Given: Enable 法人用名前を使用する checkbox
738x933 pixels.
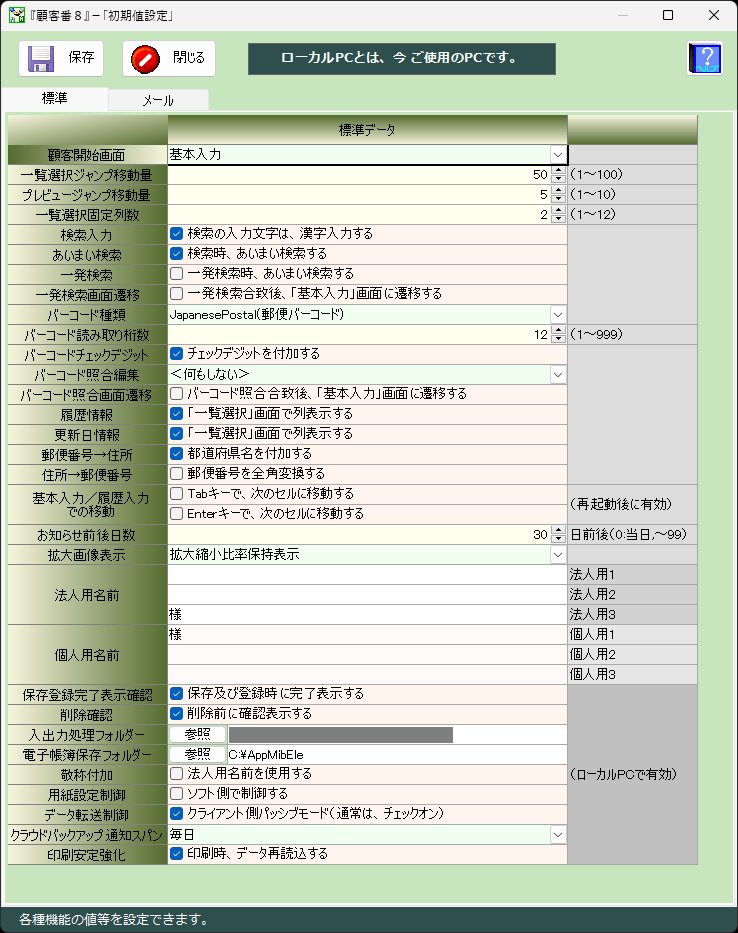Looking at the screenshot, I should click(176, 774).
